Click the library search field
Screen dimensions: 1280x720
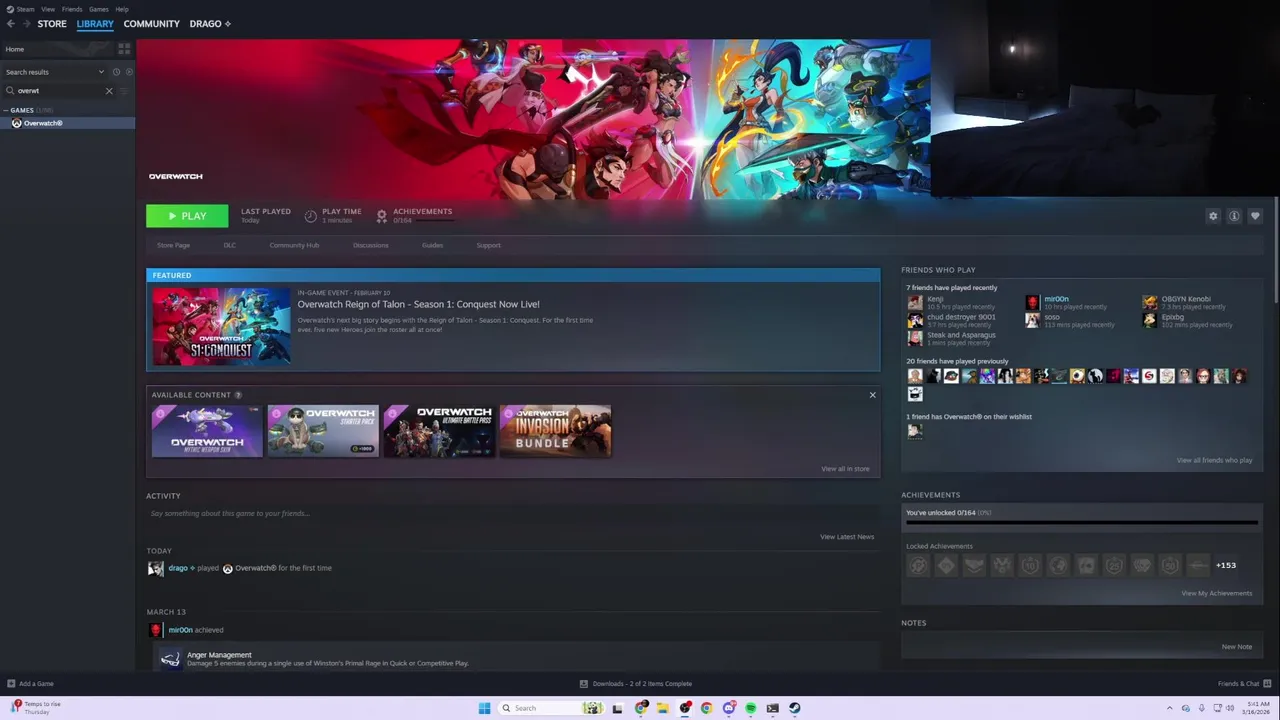(x=60, y=91)
